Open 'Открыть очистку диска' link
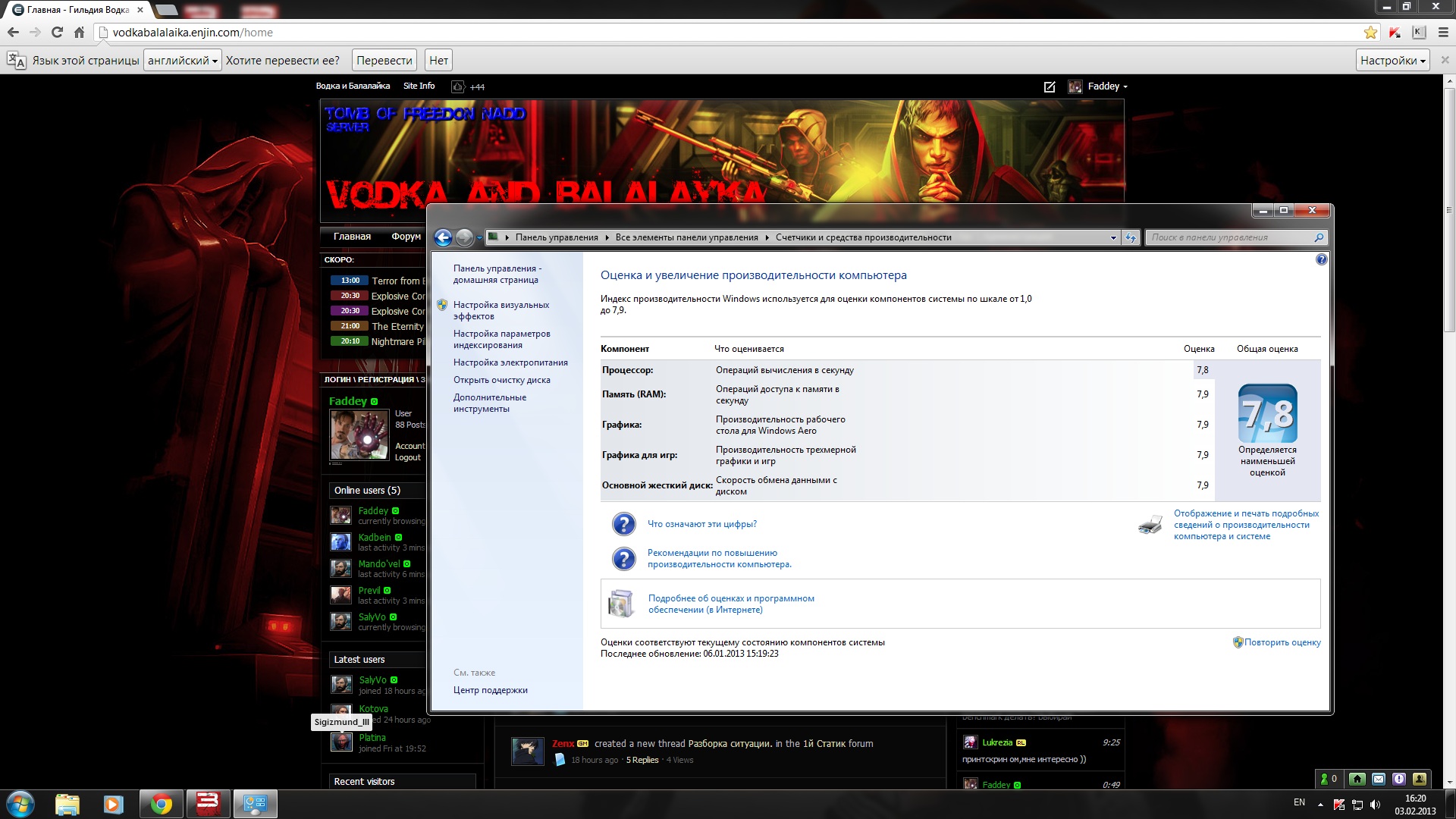The height and width of the screenshot is (819, 1456). [x=502, y=380]
